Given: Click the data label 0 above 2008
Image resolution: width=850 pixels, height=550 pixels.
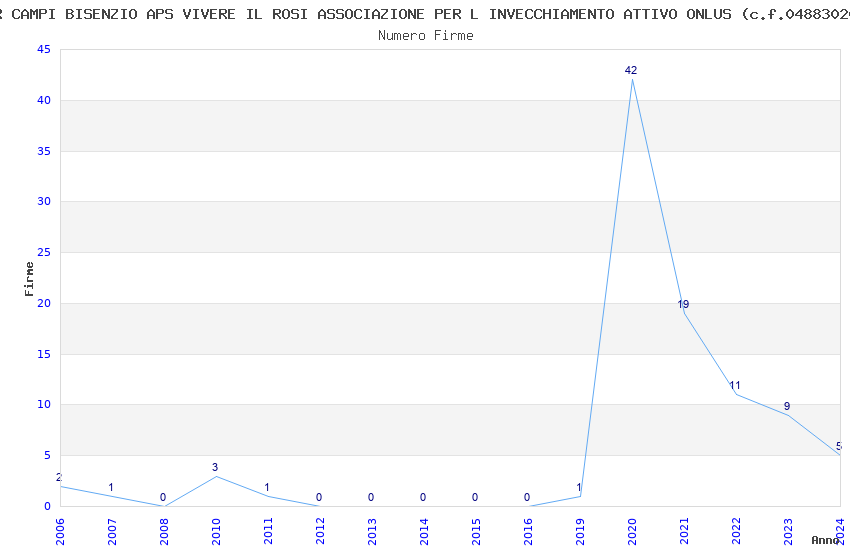Looking at the screenshot, I should coord(163,497).
